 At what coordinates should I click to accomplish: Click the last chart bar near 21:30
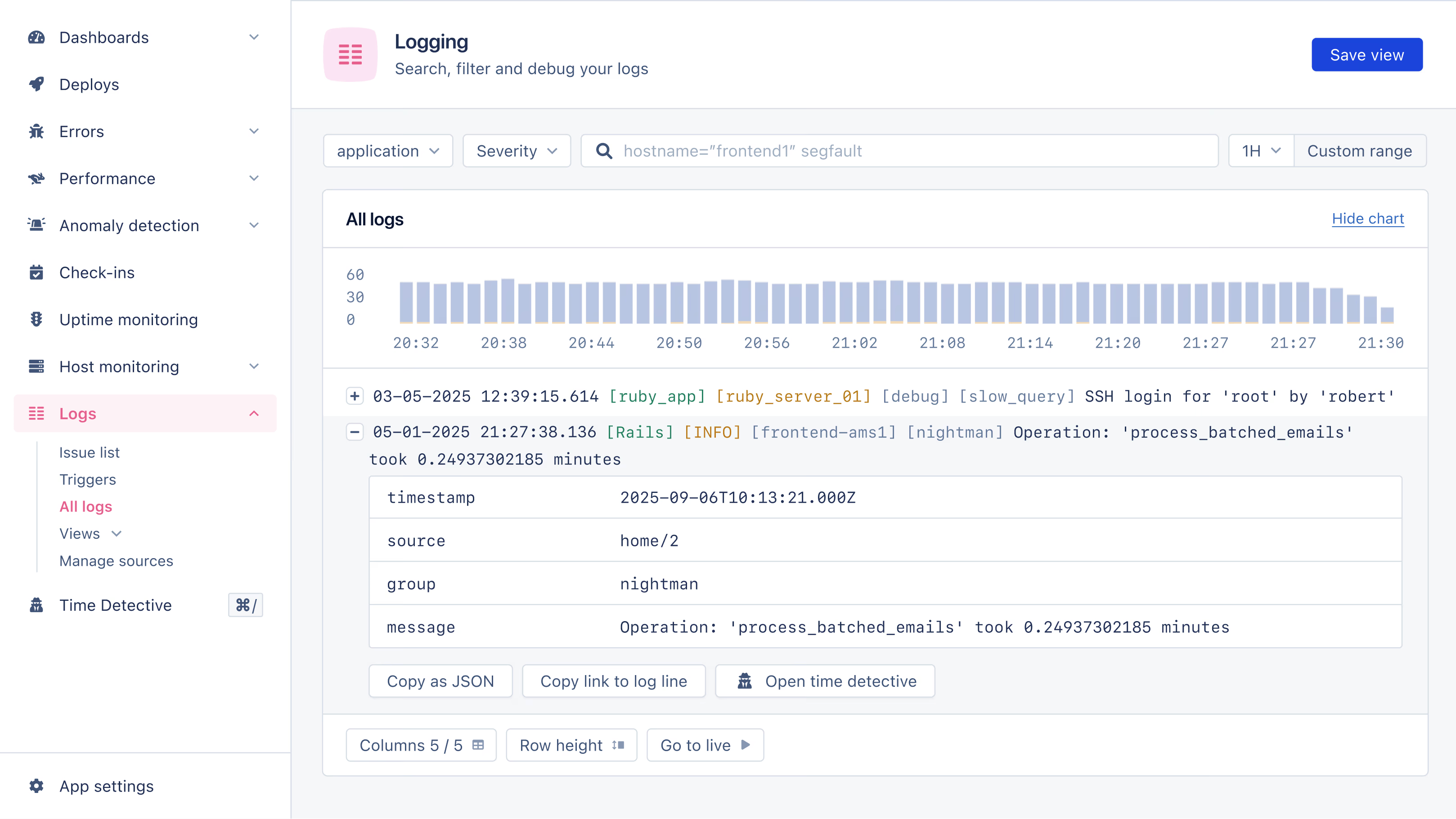pos(1387,315)
